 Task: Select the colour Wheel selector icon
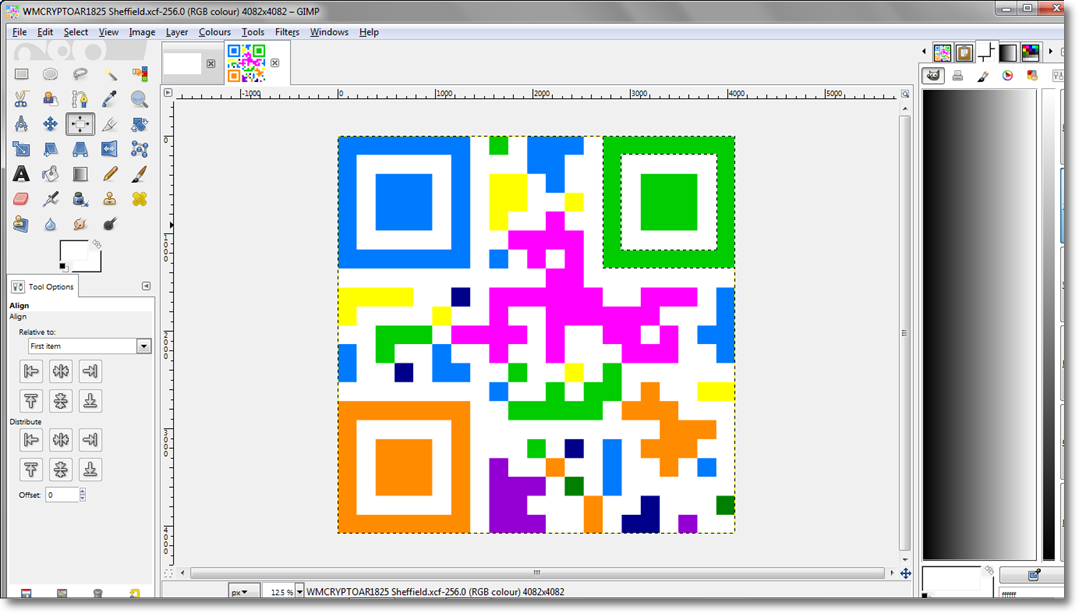(x=1007, y=76)
